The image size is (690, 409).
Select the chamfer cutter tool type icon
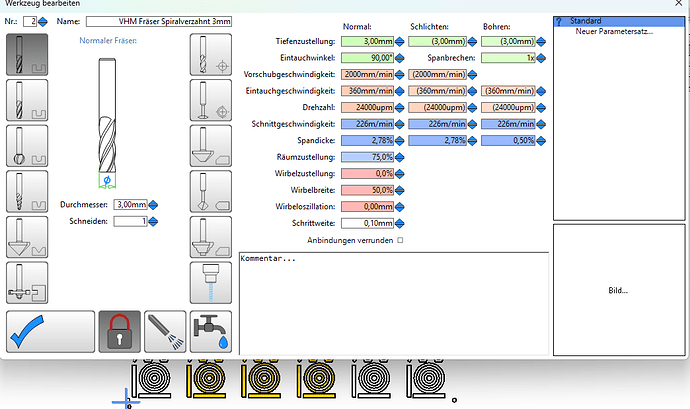click(x=211, y=146)
